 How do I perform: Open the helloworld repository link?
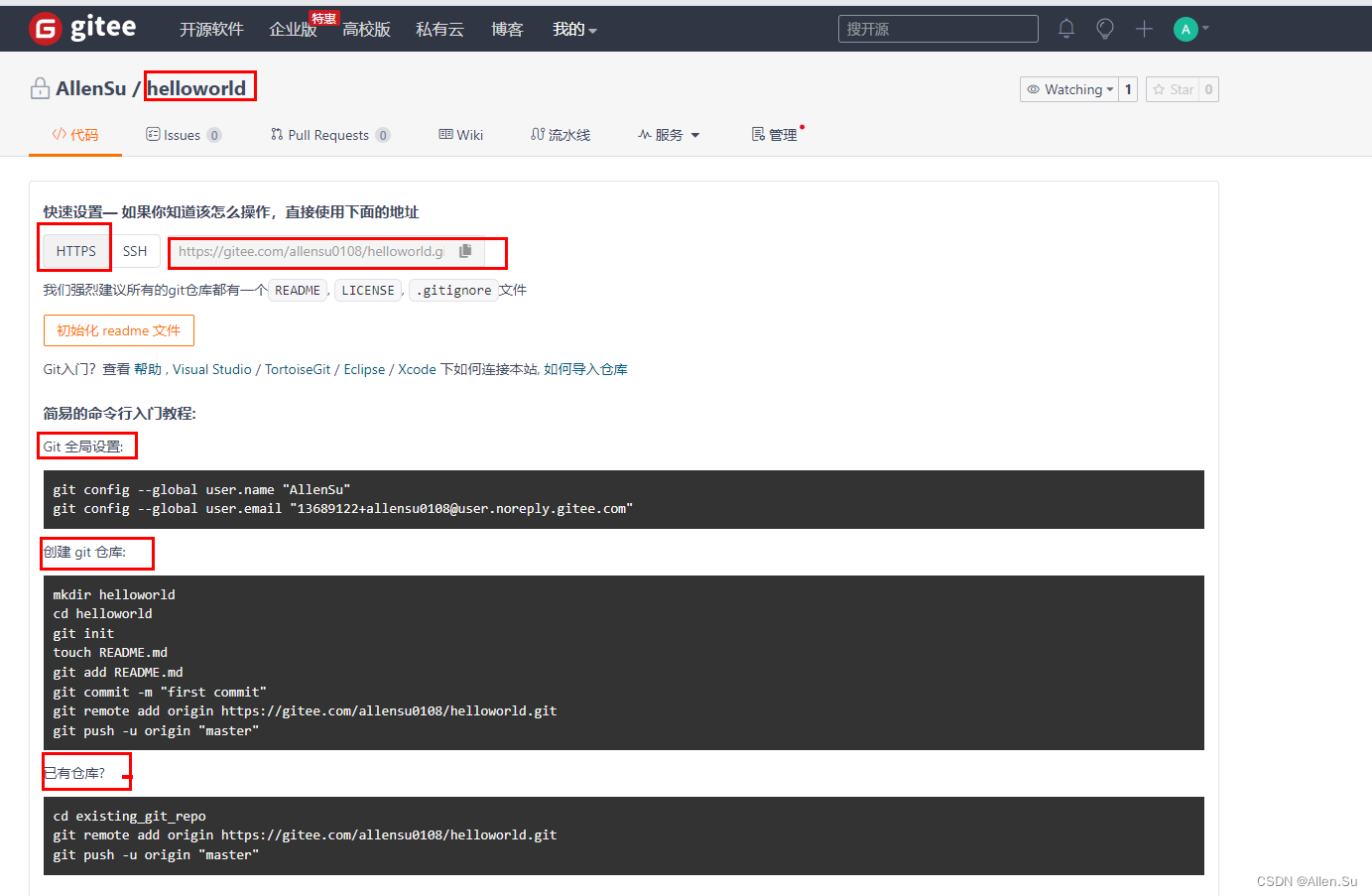pos(196,88)
